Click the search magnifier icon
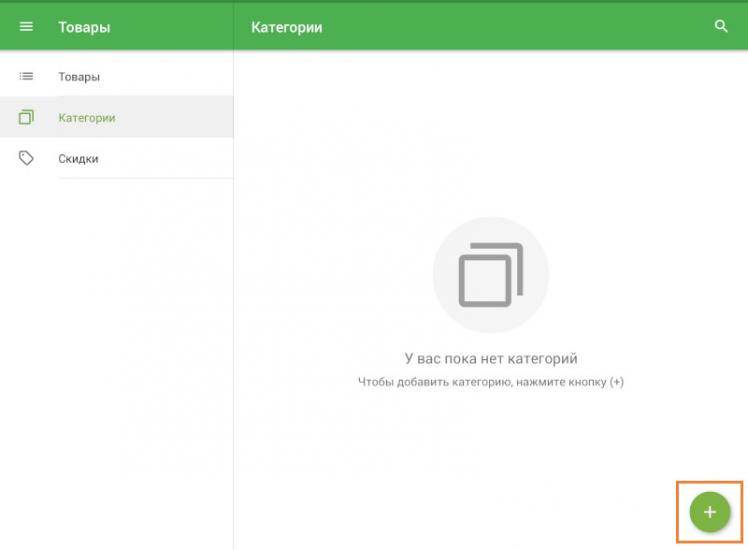 tap(721, 27)
